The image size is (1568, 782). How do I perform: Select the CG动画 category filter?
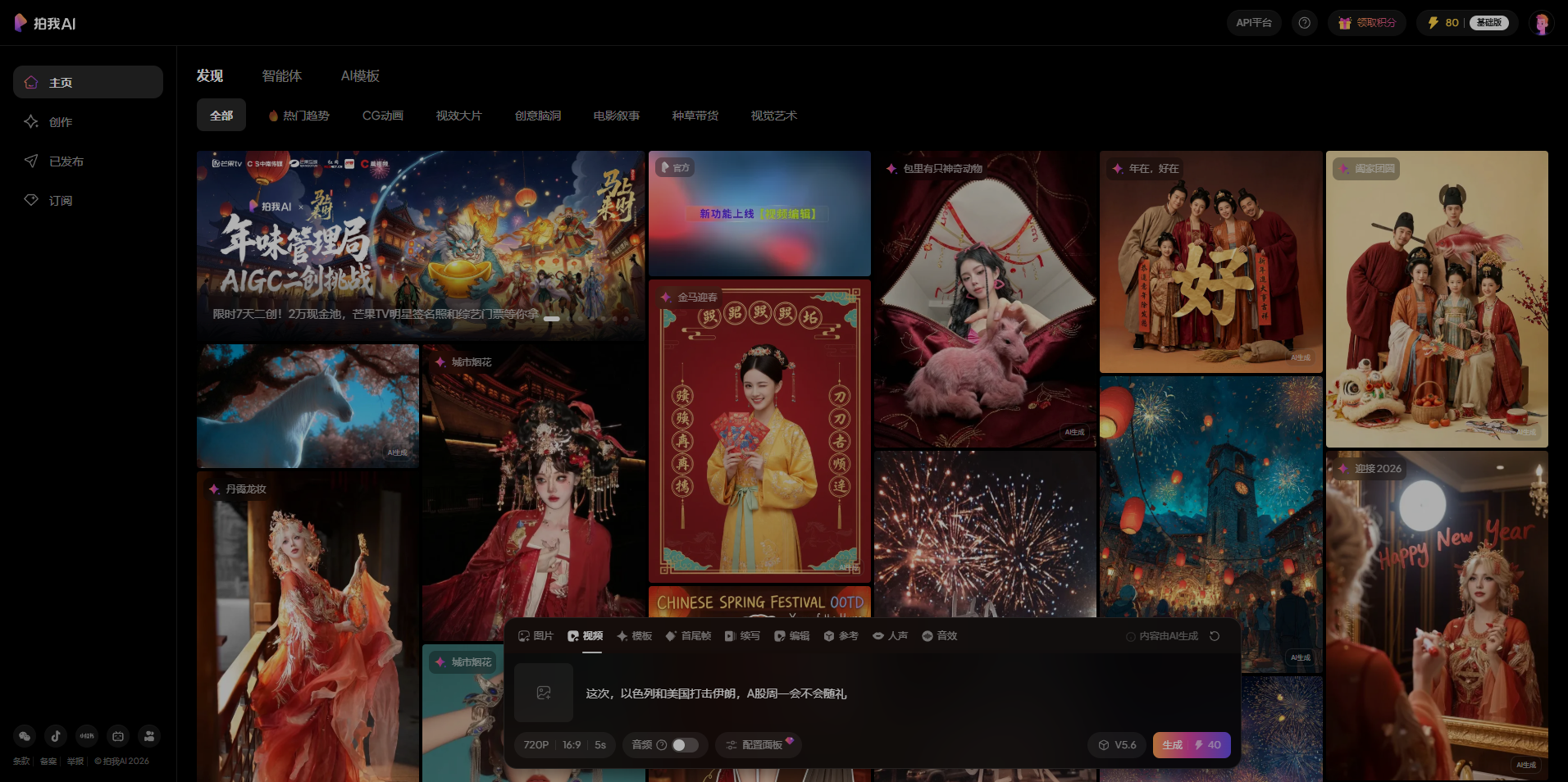coord(382,116)
